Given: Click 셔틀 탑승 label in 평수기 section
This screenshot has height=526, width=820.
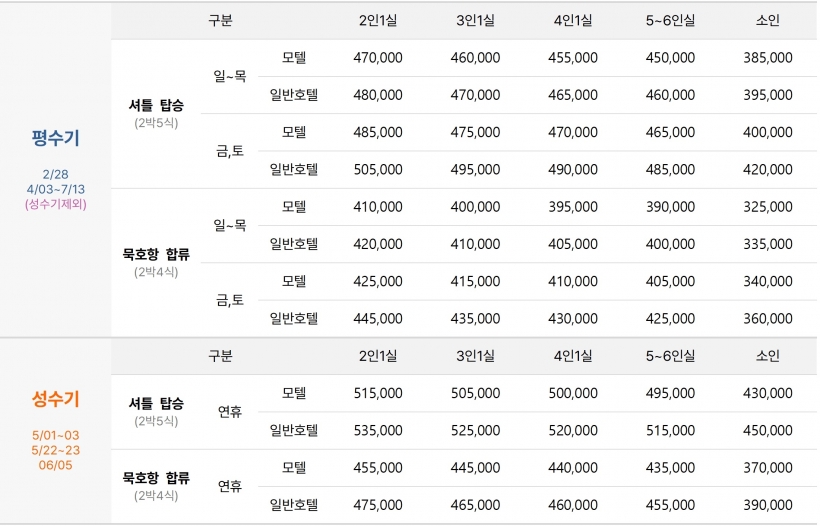Looking at the screenshot, I should pyautogui.click(x=156, y=105).
